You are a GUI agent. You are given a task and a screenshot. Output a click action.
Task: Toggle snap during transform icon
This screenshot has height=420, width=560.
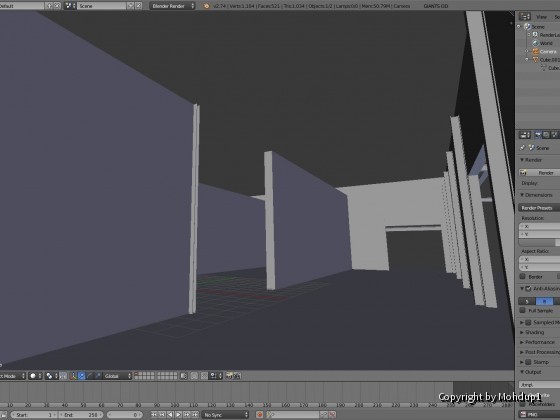pyautogui.click(x=204, y=376)
